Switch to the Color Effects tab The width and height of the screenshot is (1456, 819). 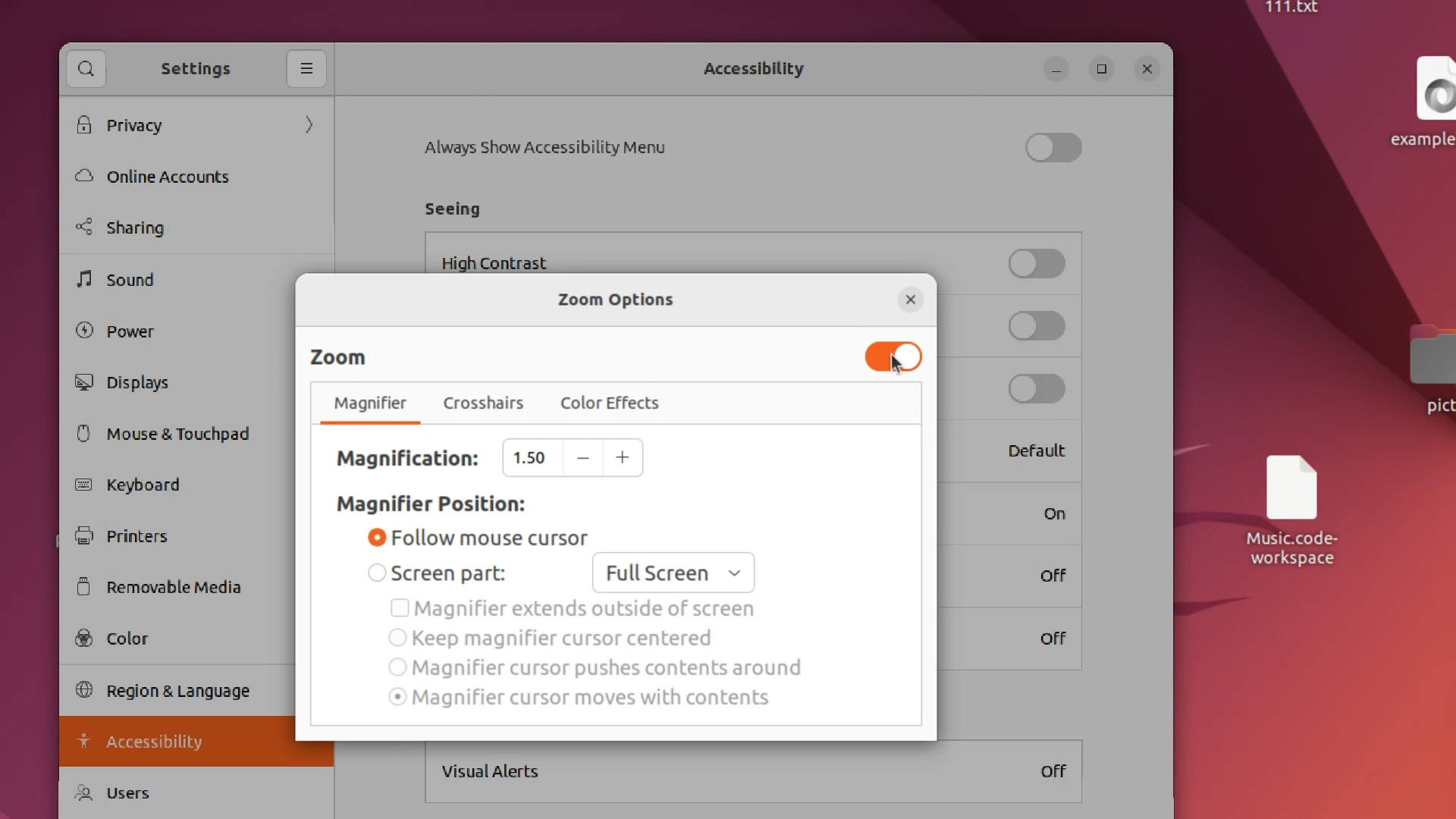(609, 403)
